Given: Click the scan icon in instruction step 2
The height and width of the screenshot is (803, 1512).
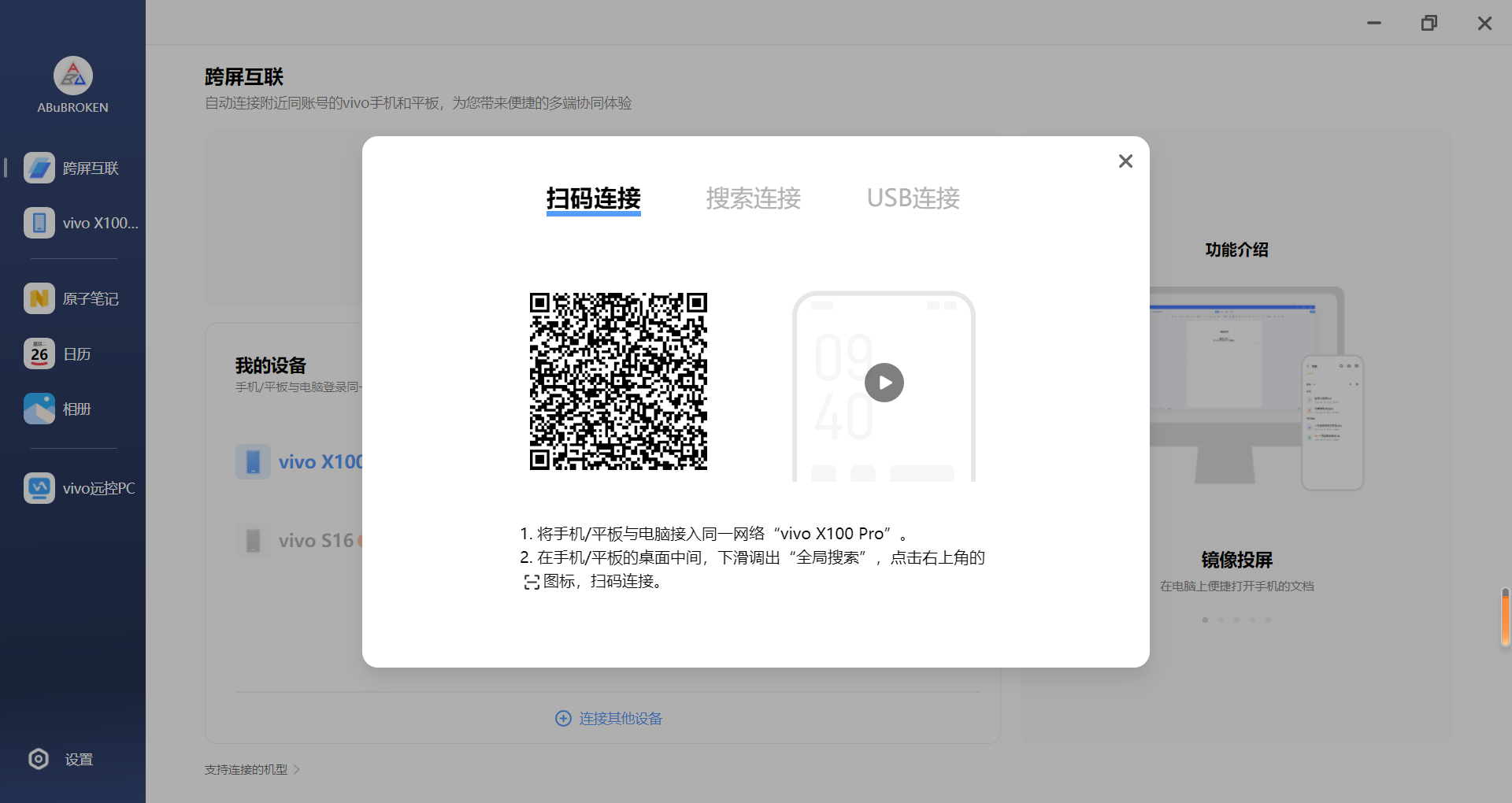Looking at the screenshot, I should pyautogui.click(x=532, y=582).
